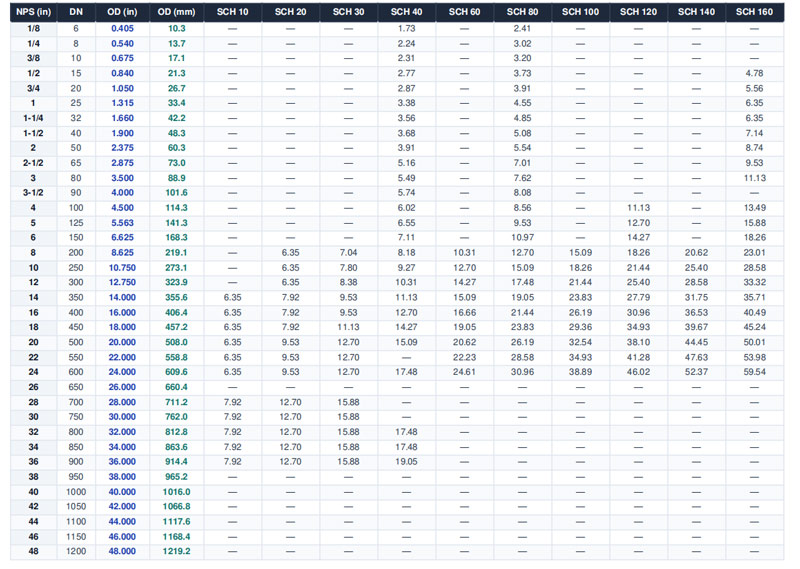Screen dimensions: 800x569
Task: Select the SCH 30 column header
Action: point(348,12)
